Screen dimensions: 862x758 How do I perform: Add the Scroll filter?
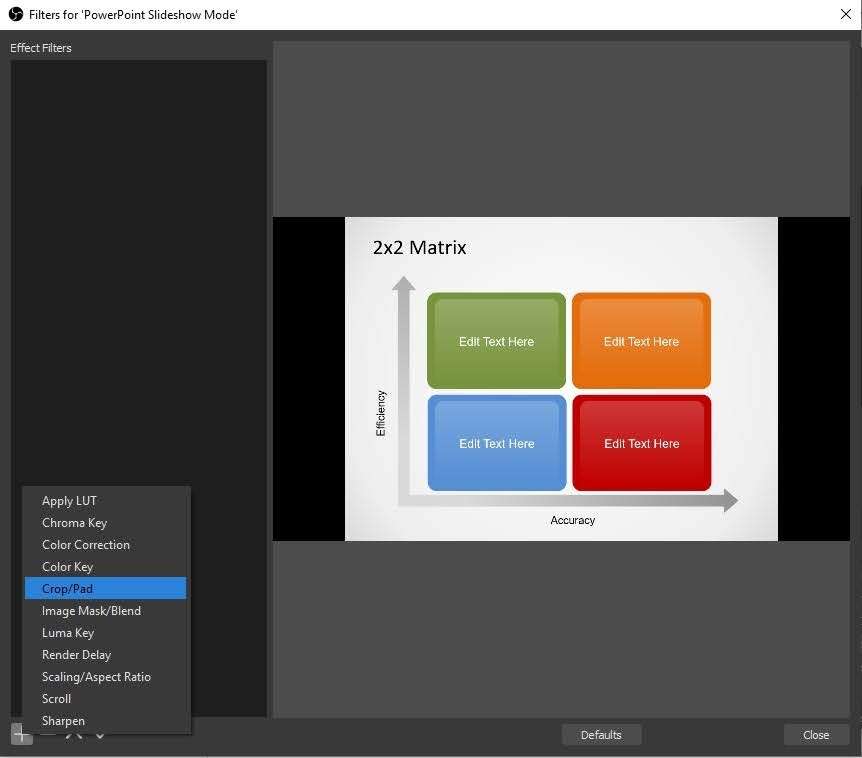click(57, 699)
